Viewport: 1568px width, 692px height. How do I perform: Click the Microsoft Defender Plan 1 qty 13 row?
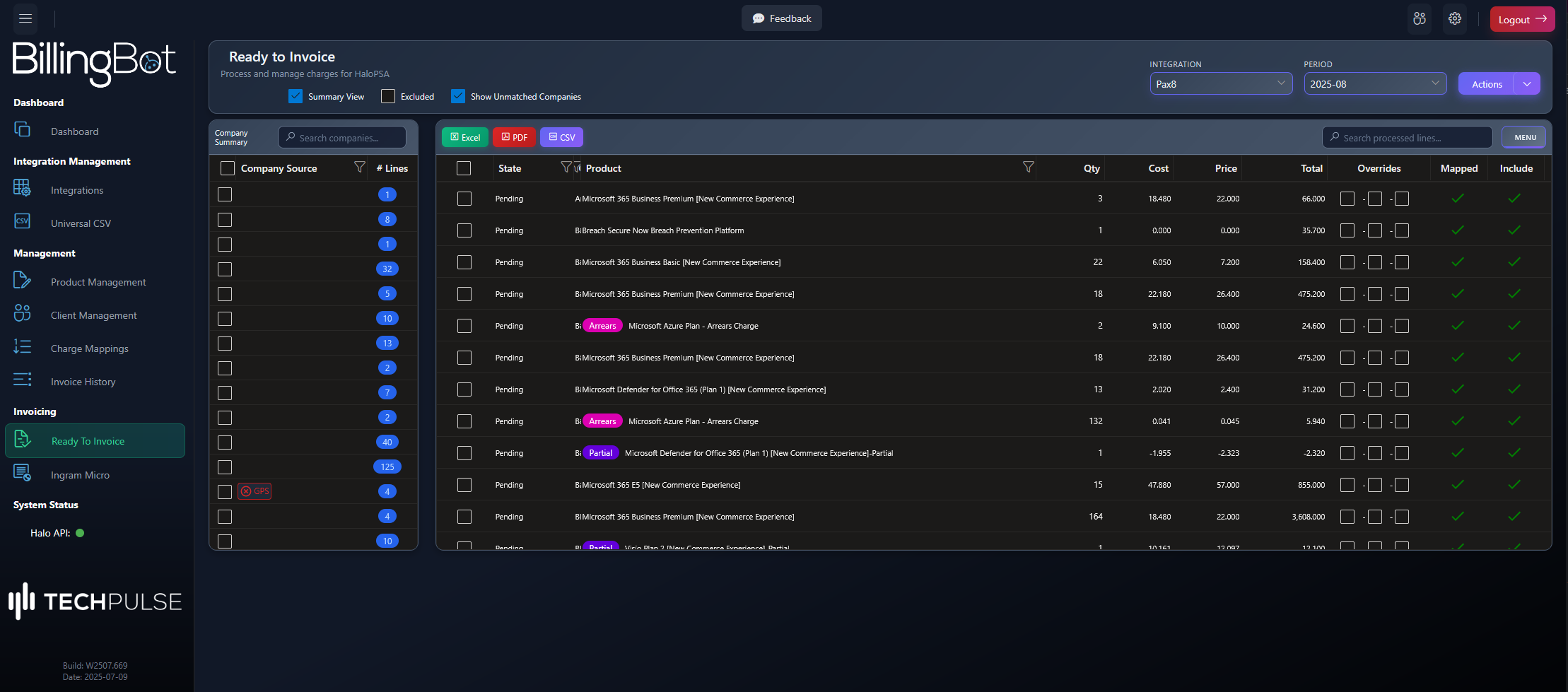pyautogui.click(x=993, y=389)
